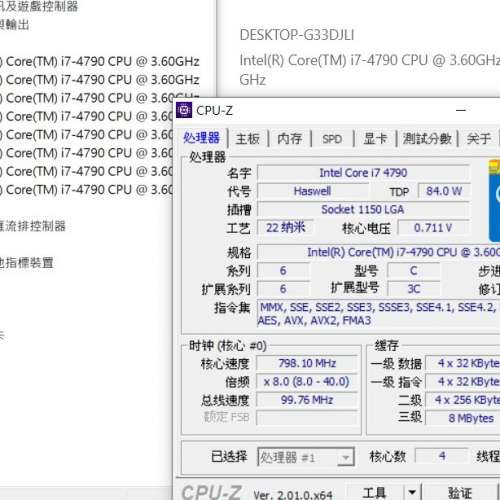Image resolution: width=500 pixels, height=500 pixels.
Task: Click the CPU-Z title bar app icon
Action: click(184, 110)
